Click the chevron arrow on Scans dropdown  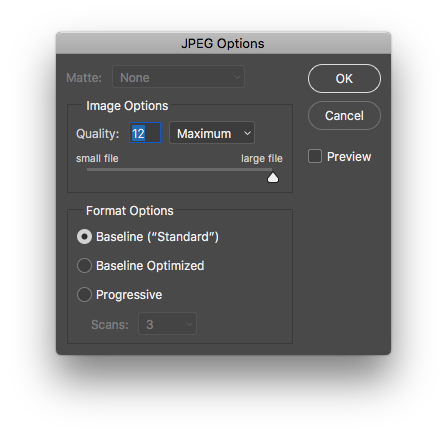[189, 324]
